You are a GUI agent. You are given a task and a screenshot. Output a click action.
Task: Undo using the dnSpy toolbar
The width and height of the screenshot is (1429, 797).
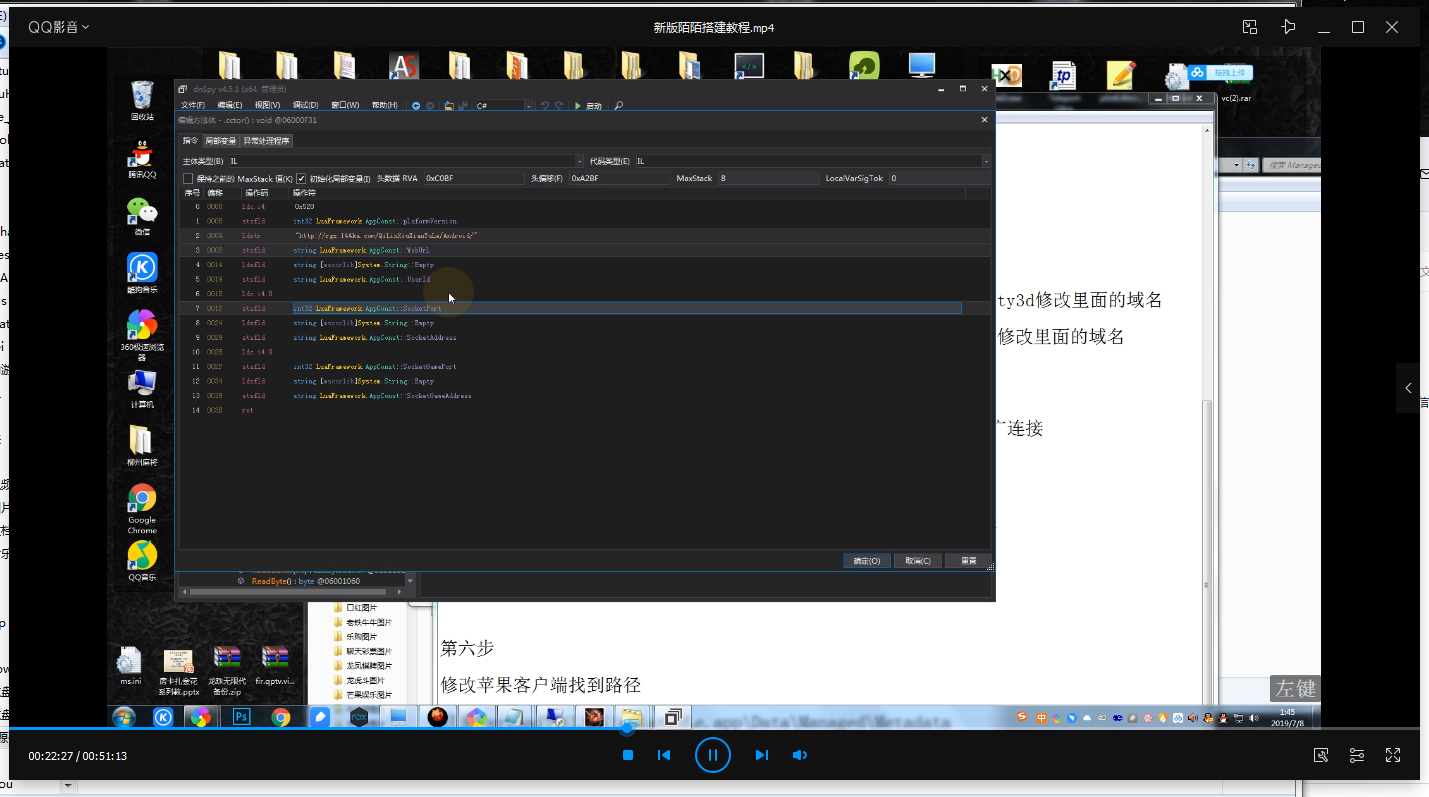pyautogui.click(x=545, y=105)
